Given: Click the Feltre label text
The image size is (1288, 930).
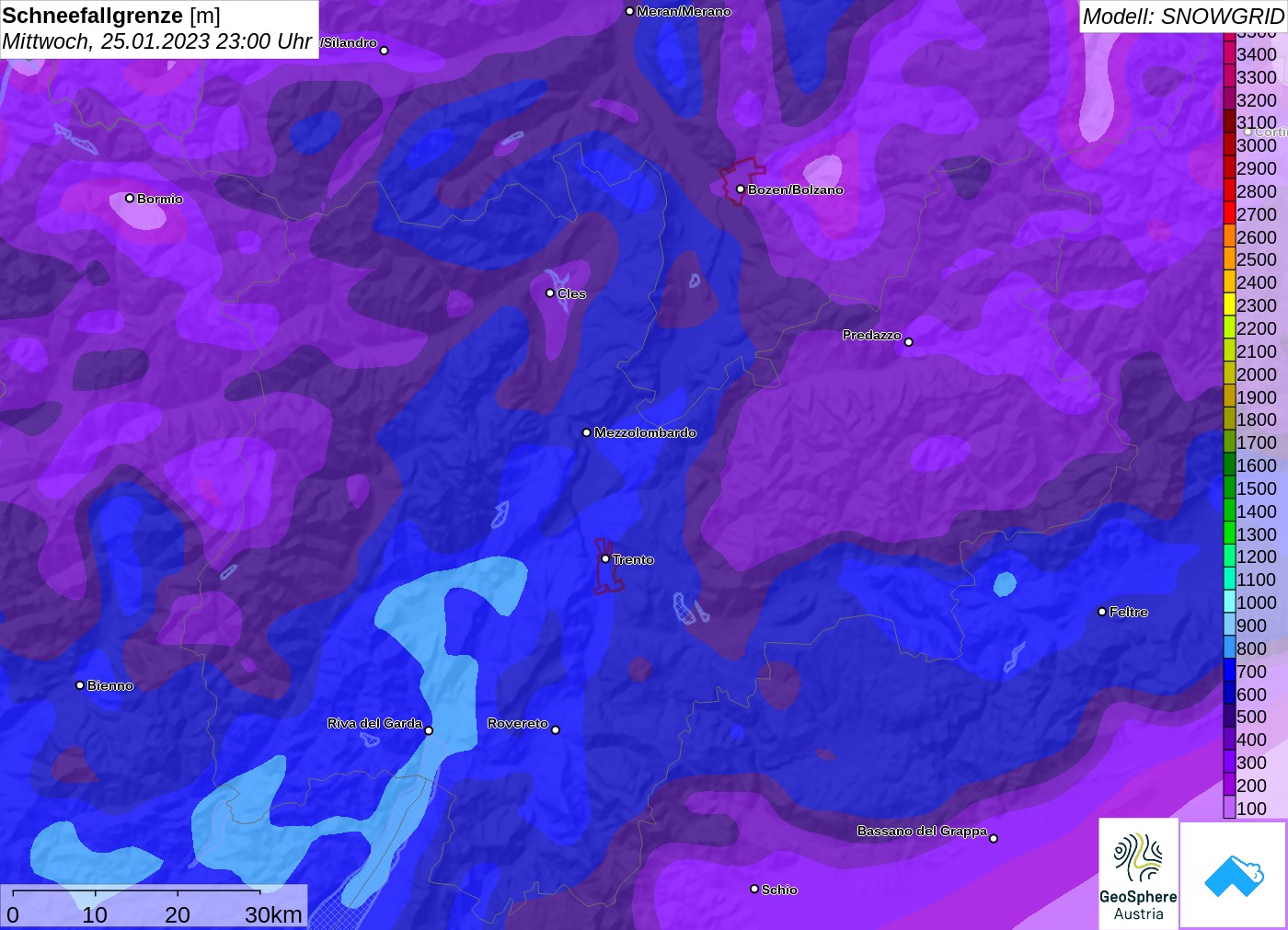Looking at the screenshot, I should (x=1129, y=612).
